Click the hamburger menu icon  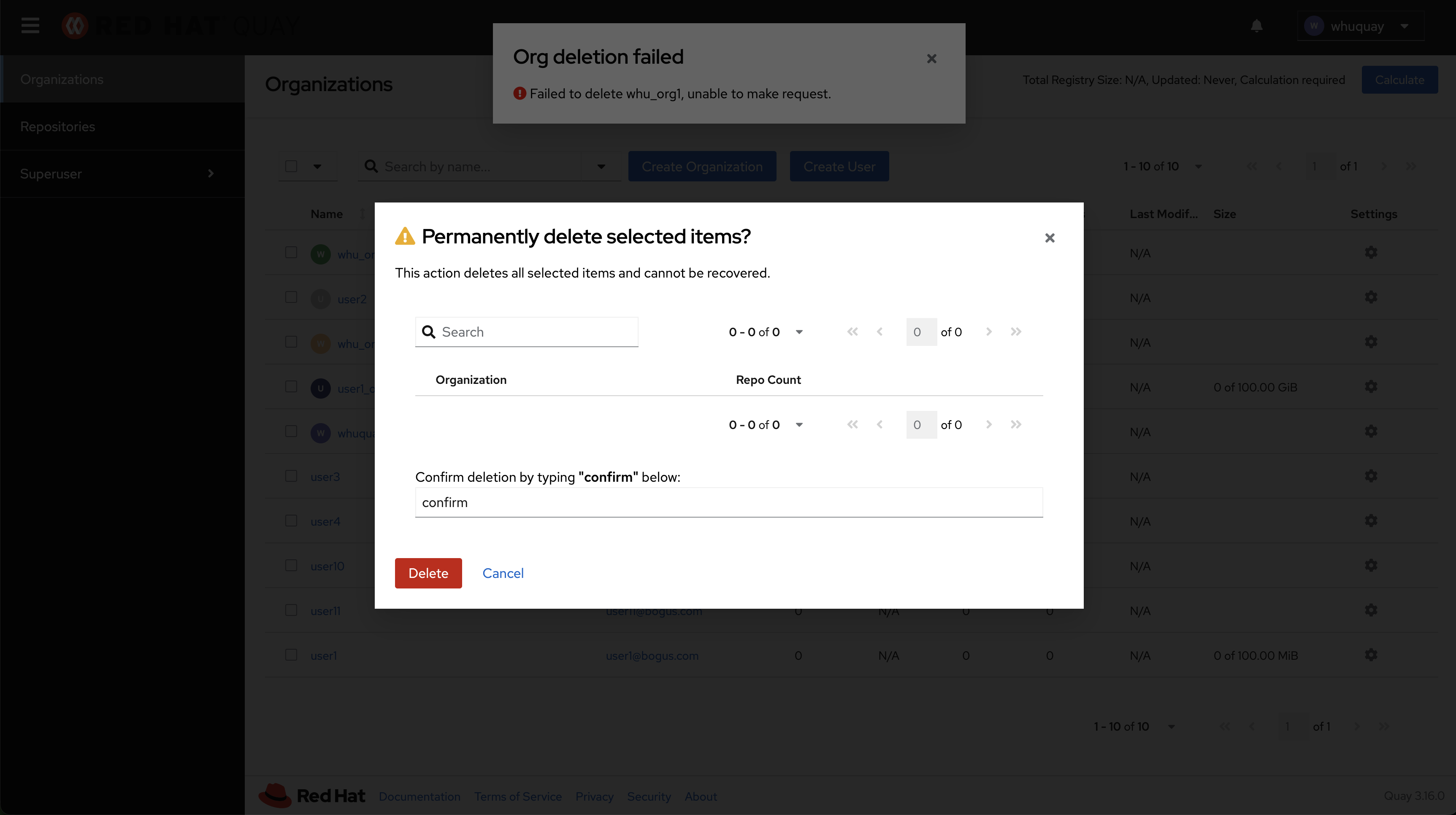pos(30,25)
